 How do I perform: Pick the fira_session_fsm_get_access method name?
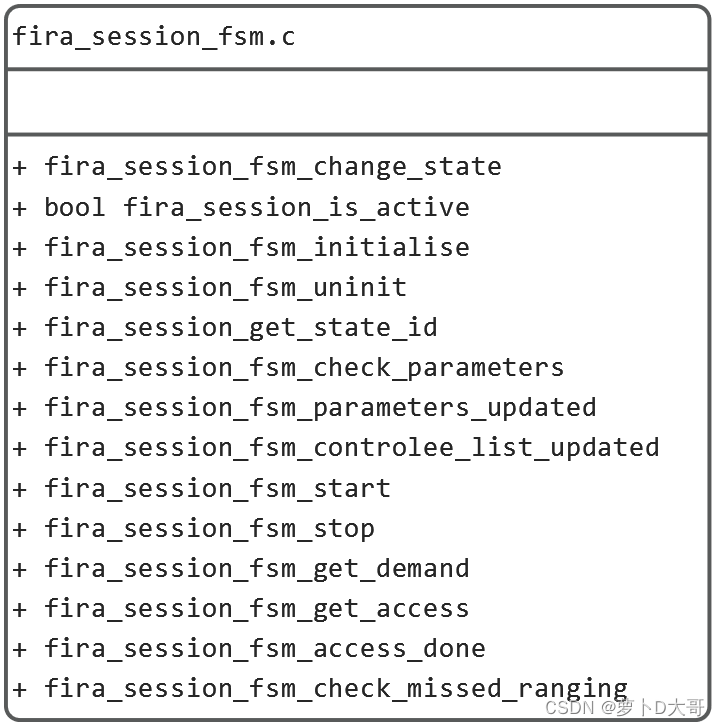[x=256, y=608]
